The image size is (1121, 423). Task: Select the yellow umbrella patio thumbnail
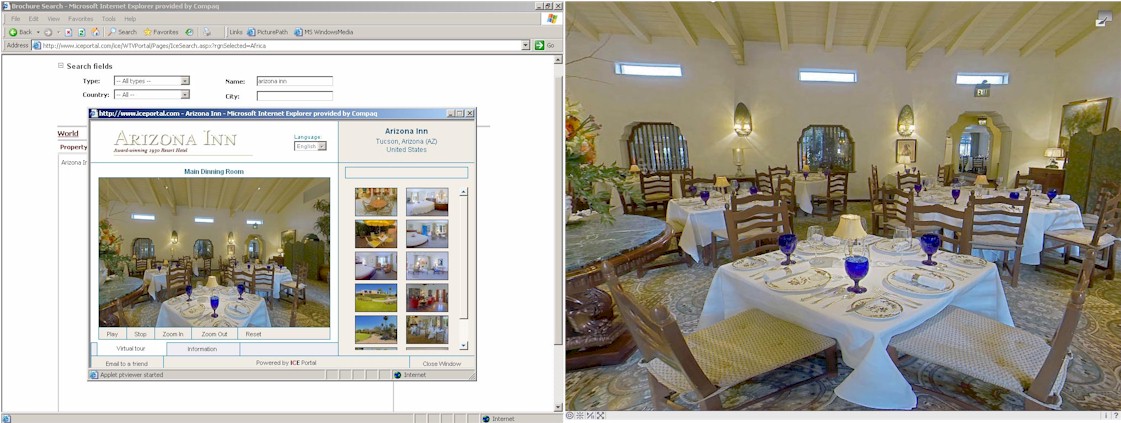[x=376, y=234]
